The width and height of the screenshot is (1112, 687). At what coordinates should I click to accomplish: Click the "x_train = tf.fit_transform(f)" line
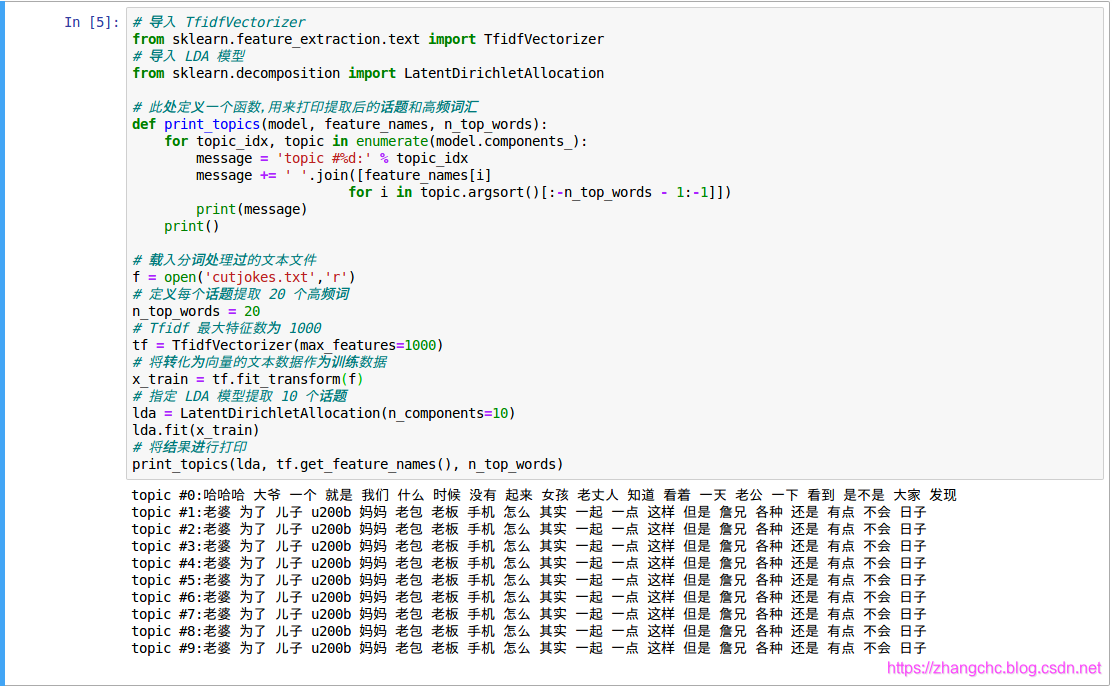tap(248, 379)
